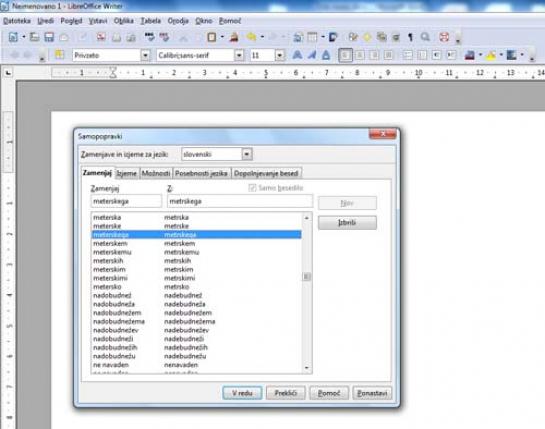This screenshot has width=545, height=429.
Task: Click Zamenjaj input field with meterskega
Action: click(x=126, y=201)
